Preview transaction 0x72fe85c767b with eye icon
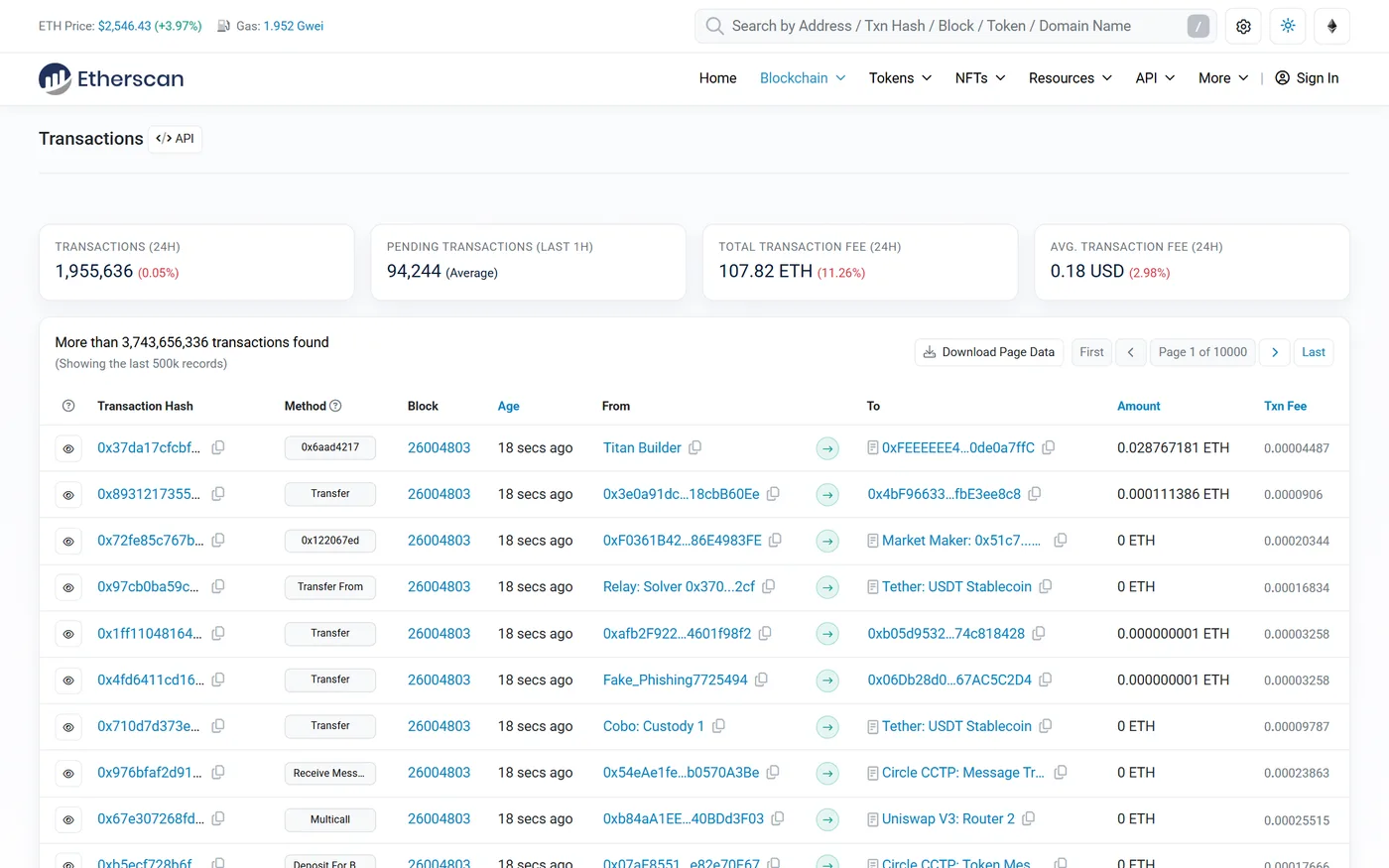Image resolution: width=1389 pixels, height=868 pixels. [68, 542]
